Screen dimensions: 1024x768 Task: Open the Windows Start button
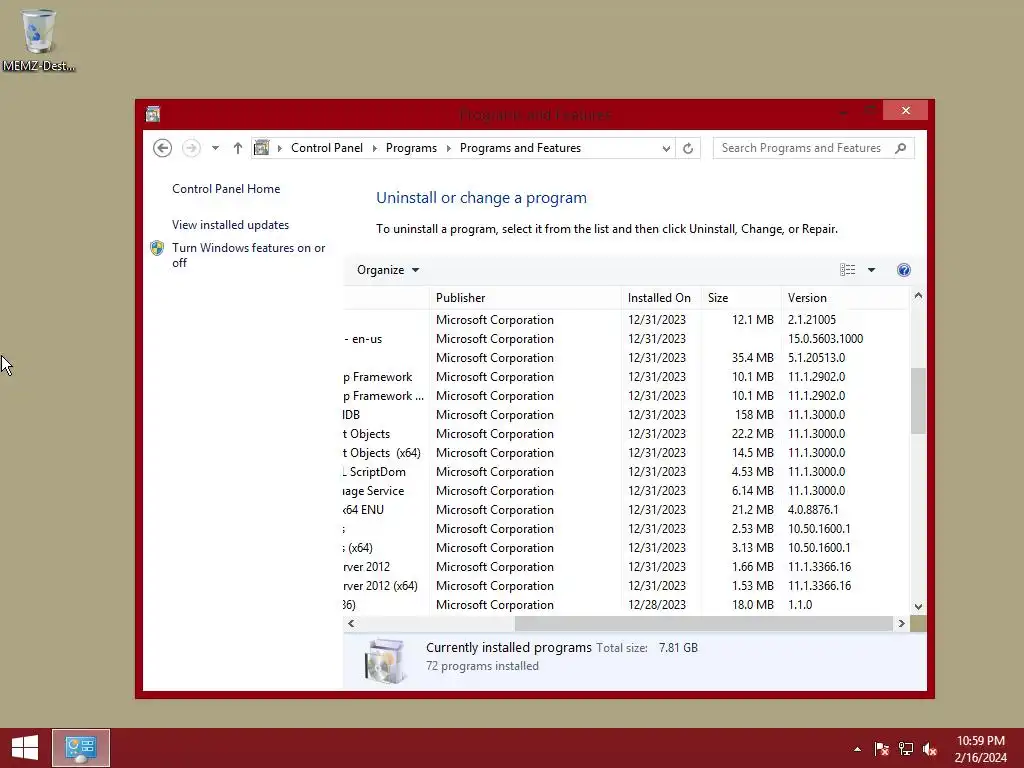coord(25,748)
